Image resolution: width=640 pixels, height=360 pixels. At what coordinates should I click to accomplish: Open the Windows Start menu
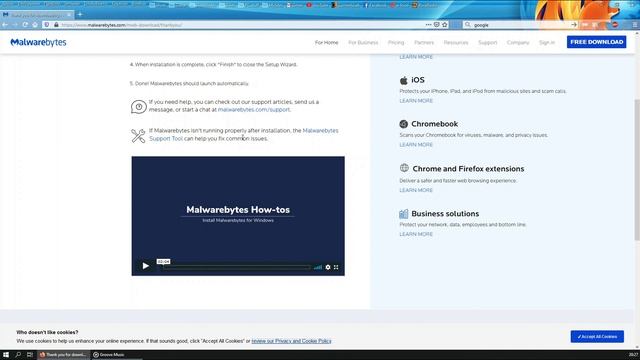[x=6, y=355]
